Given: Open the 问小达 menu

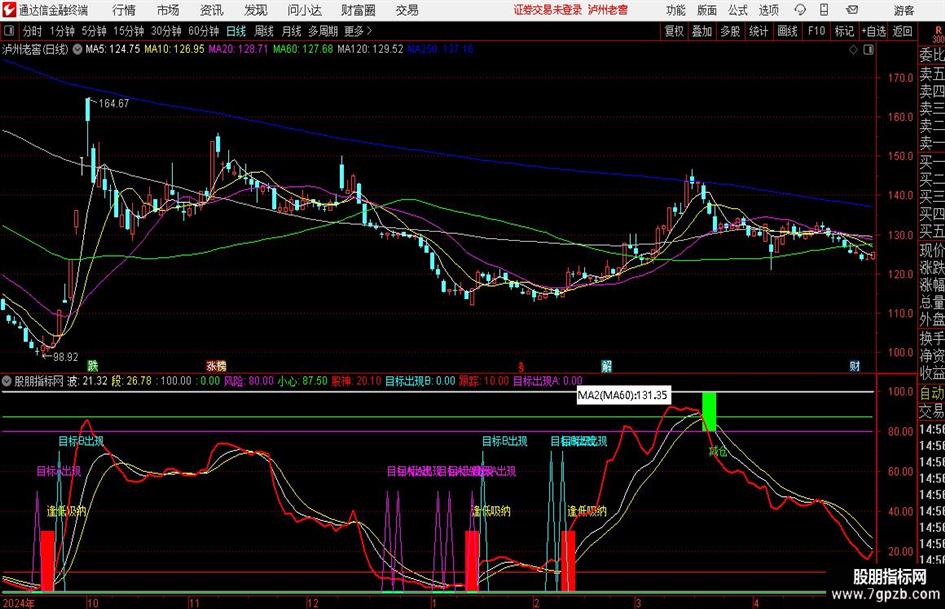Looking at the screenshot, I should click(x=304, y=10).
